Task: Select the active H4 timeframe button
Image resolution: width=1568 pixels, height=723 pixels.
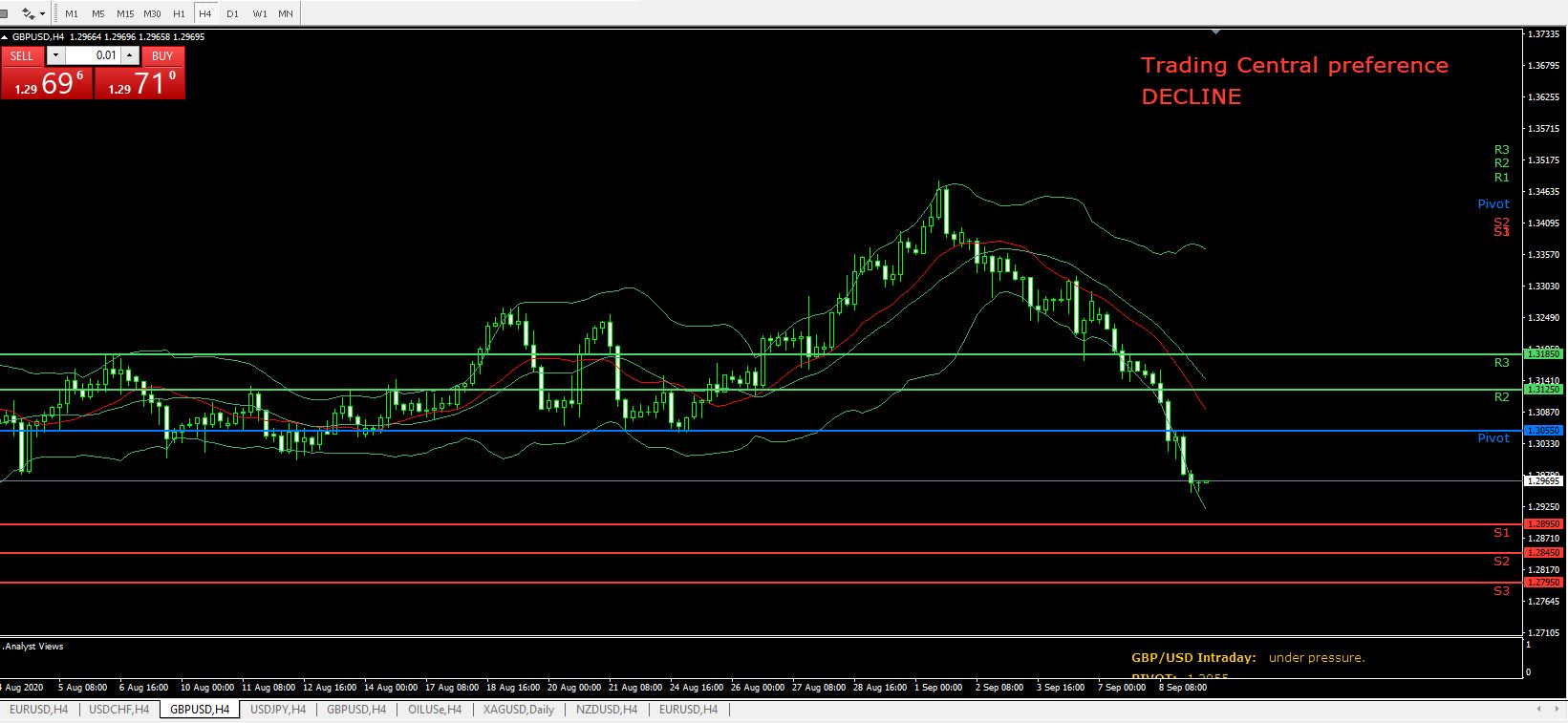Action: pyautogui.click(x=205, y=14)
